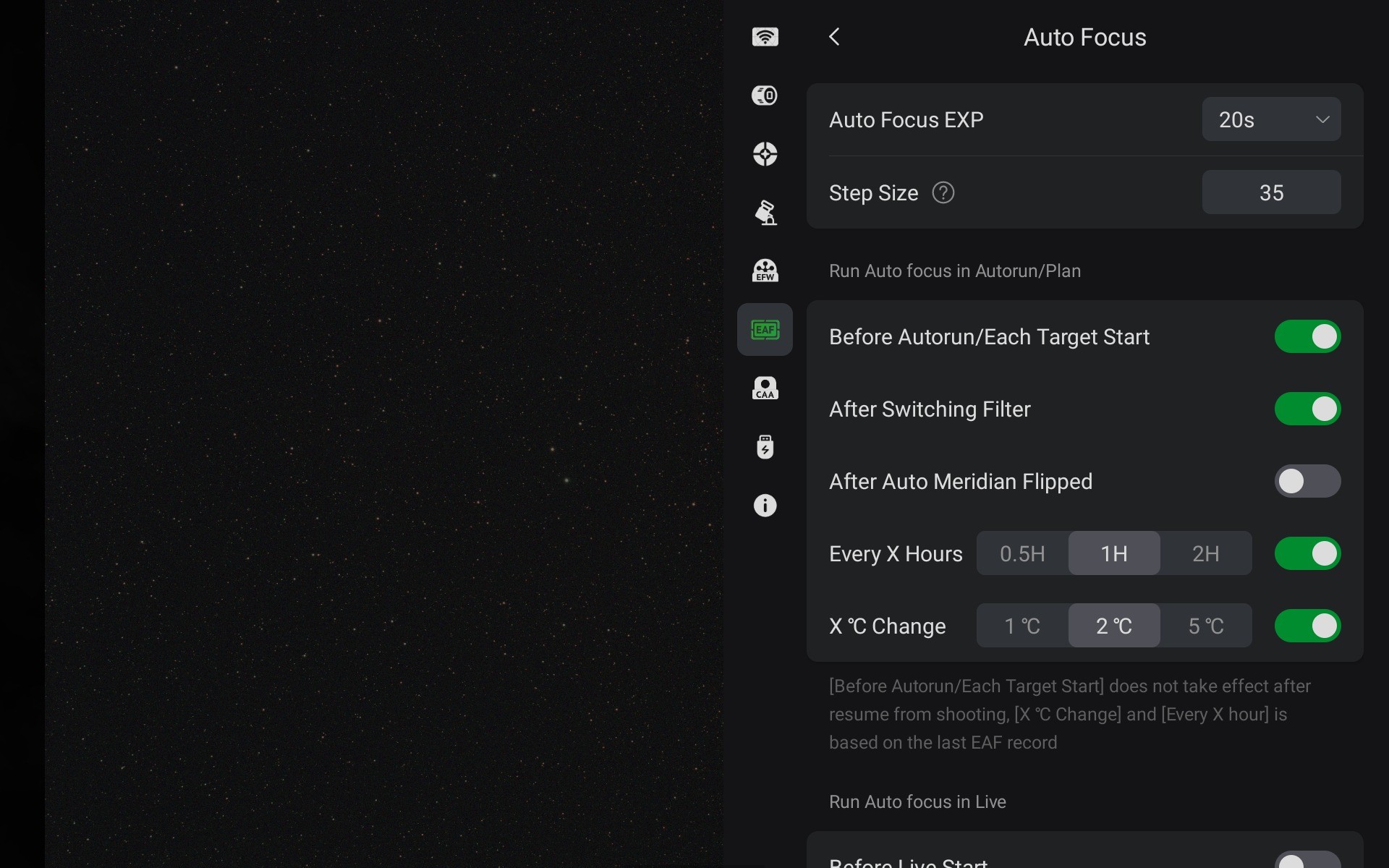Disable After Switching Filter switch

[1307, 409]
